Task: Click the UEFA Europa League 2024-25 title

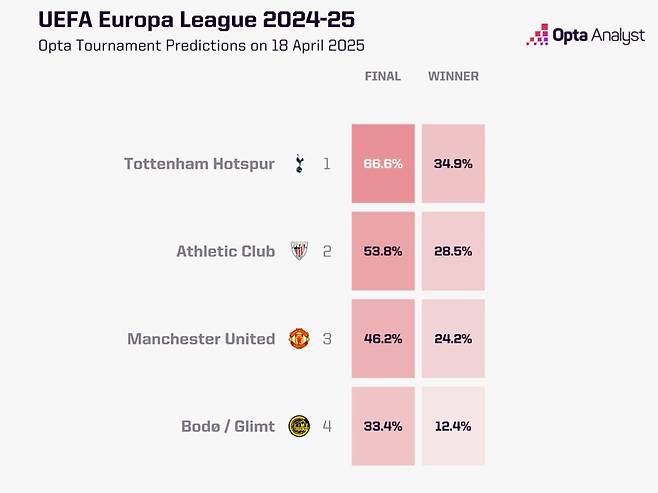Action: click(180, 20)
